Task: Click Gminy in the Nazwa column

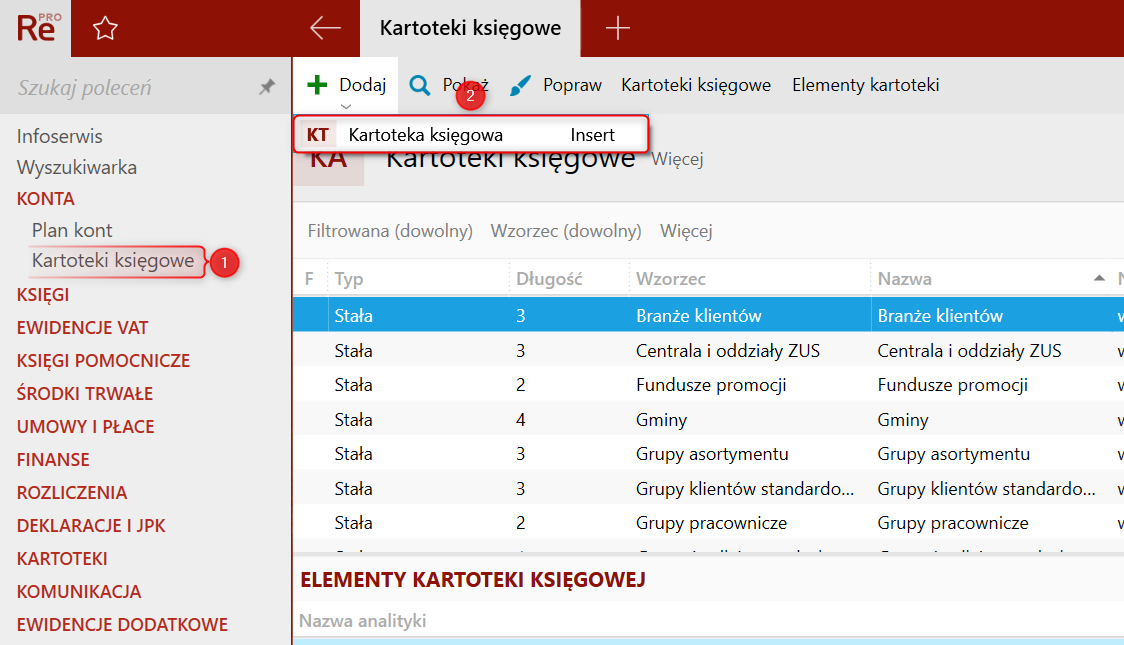Action: 902,419
